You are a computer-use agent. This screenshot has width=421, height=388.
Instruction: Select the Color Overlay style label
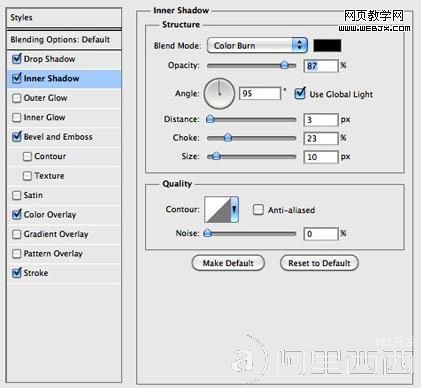(50, 215)
